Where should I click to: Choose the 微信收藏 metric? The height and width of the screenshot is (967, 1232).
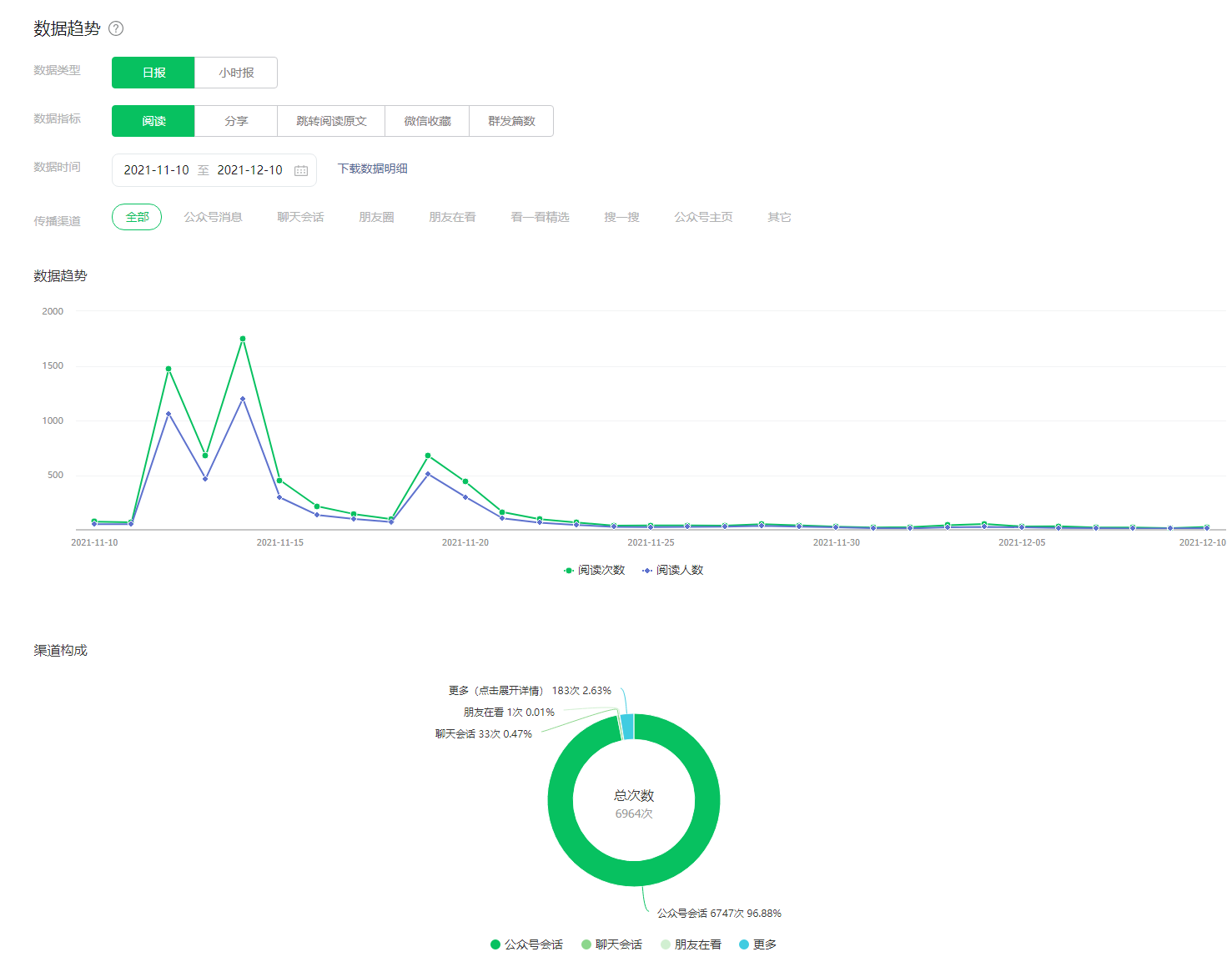(427, 121)
